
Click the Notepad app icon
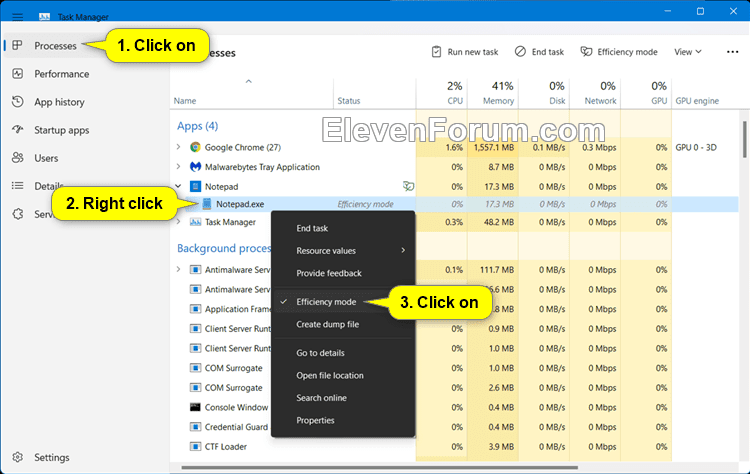point(195,186)
